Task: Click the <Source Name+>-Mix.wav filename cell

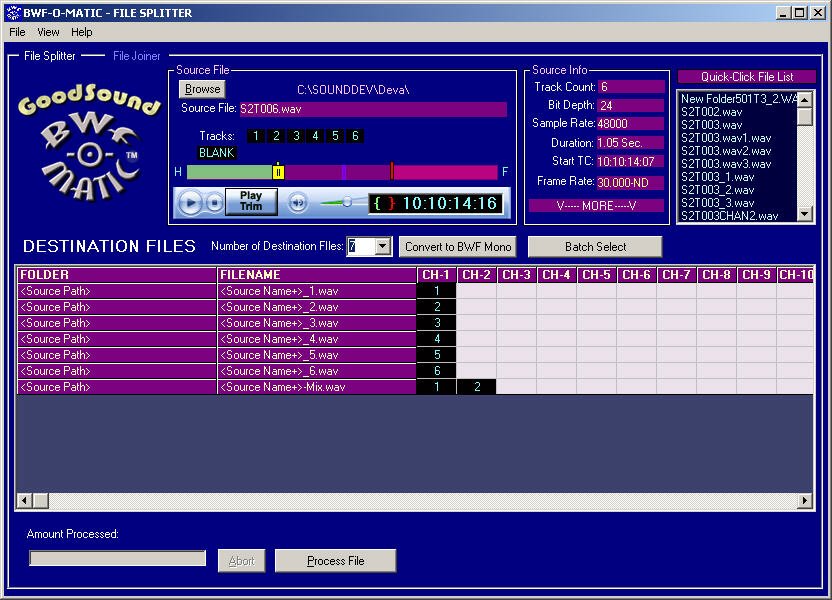Action: [x=317, y=387]
